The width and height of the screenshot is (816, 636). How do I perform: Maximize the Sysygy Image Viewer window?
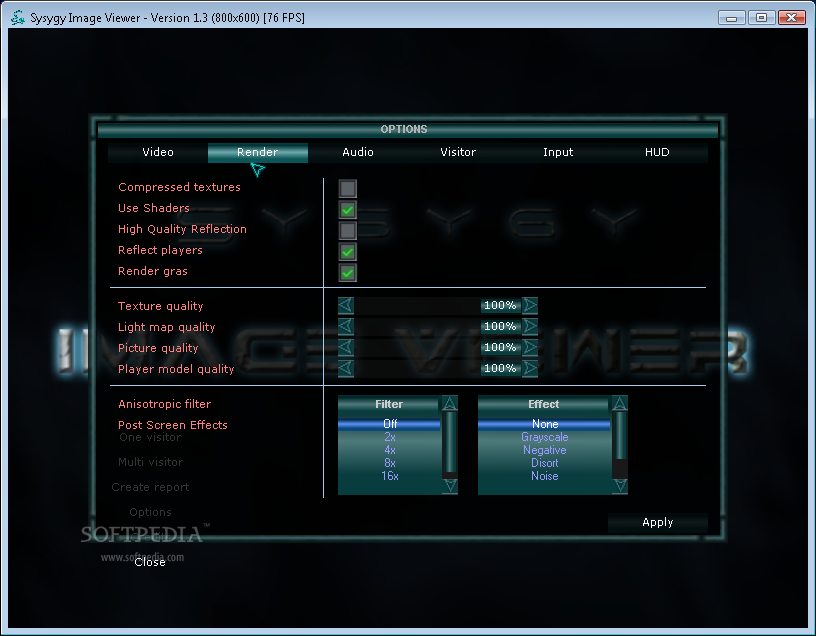761,18
